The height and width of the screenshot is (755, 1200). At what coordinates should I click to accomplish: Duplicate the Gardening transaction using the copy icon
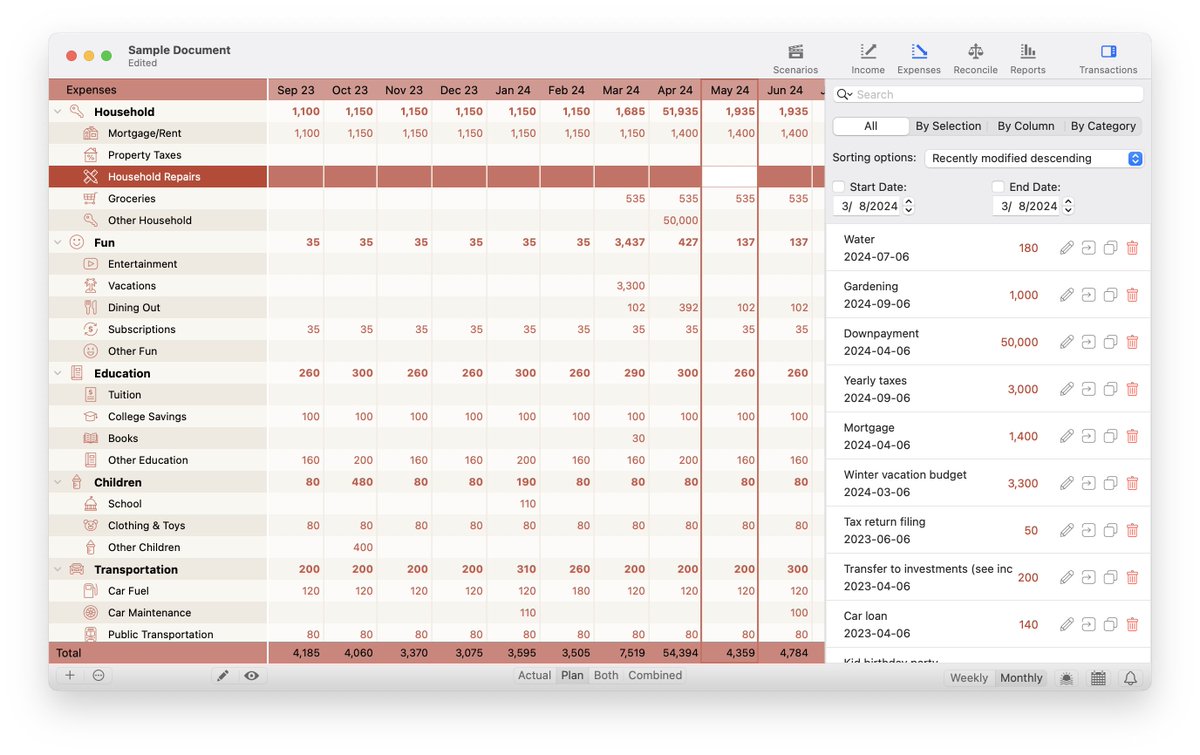(x=1109, y=295)
